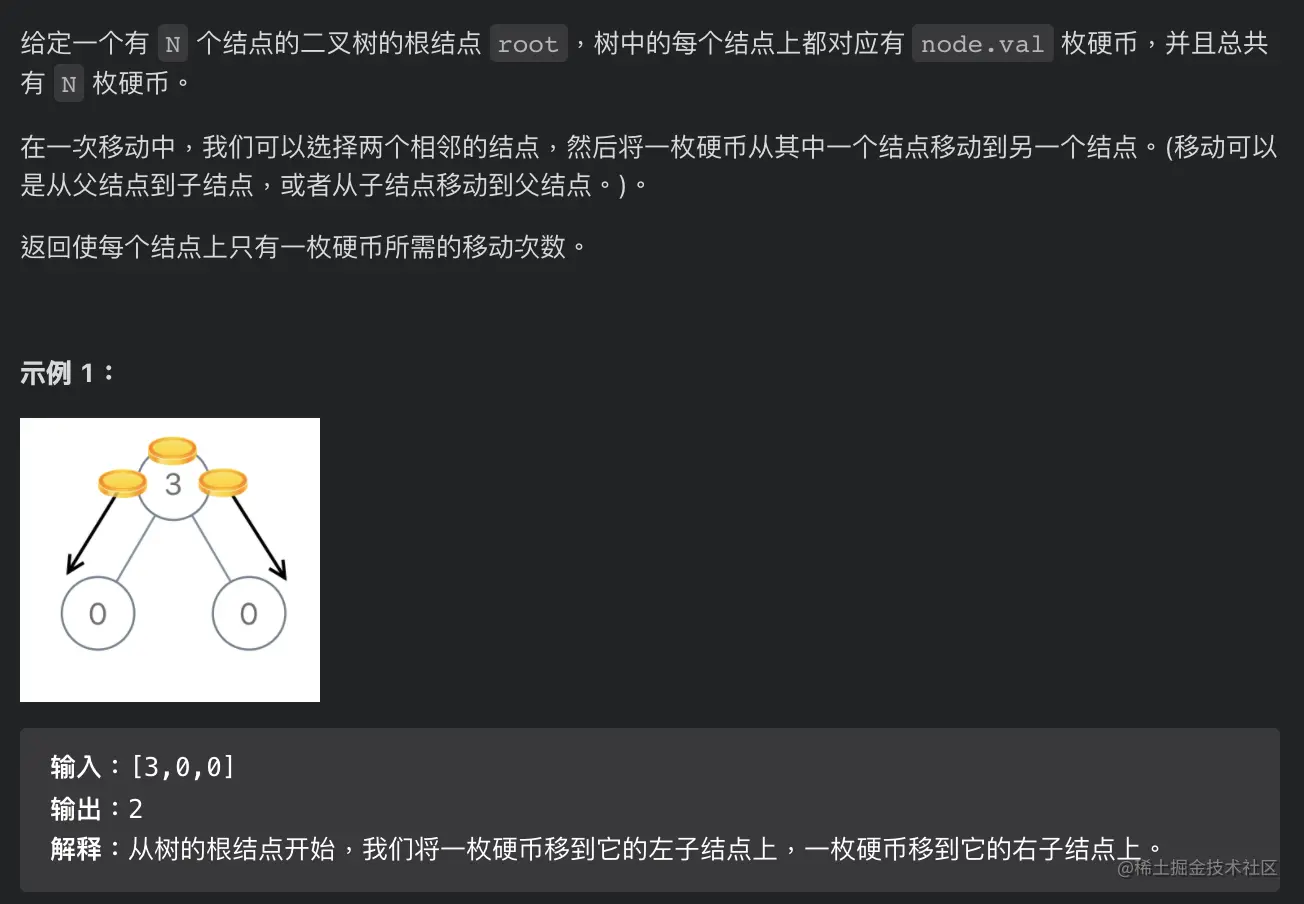Screen dimensions: 1304x904
Task: Select the left child node labeled 0
Action: (97, 613)
